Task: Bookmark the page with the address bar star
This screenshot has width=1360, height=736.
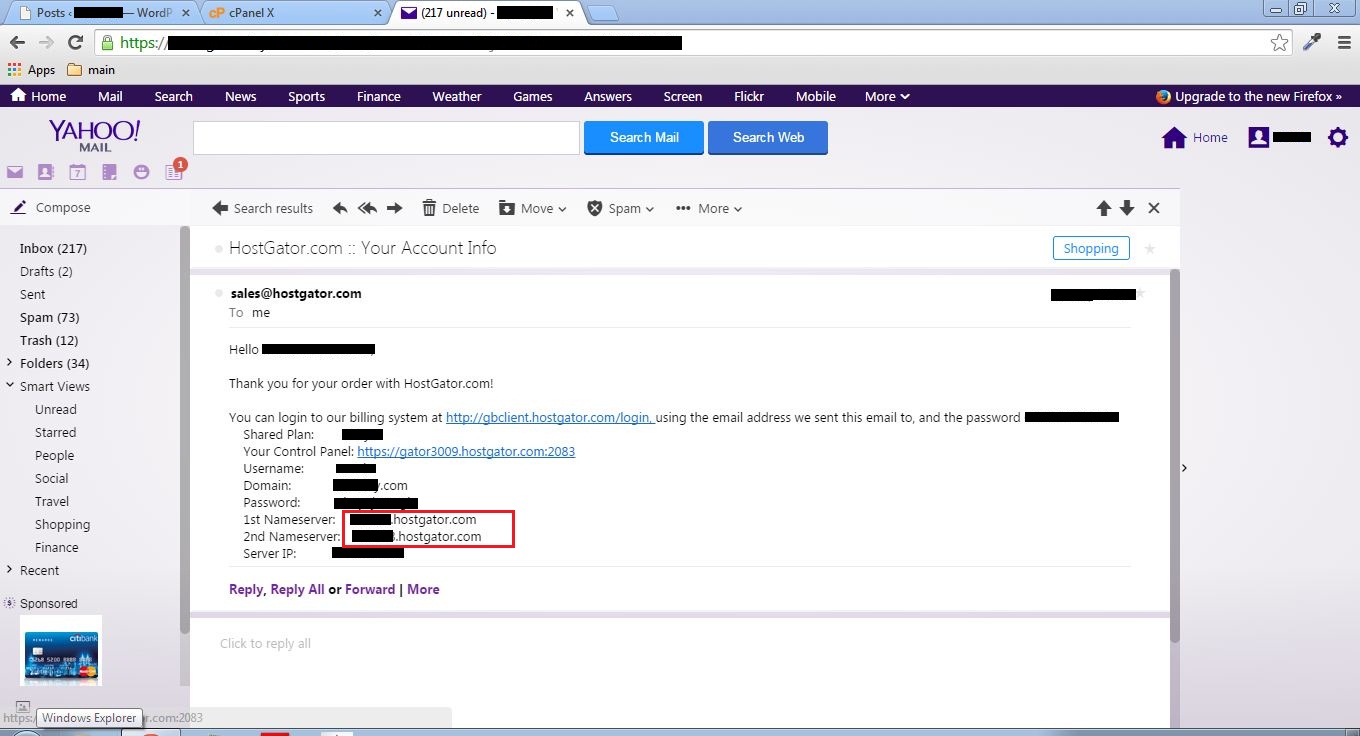Action: [x=1279, y=42]
